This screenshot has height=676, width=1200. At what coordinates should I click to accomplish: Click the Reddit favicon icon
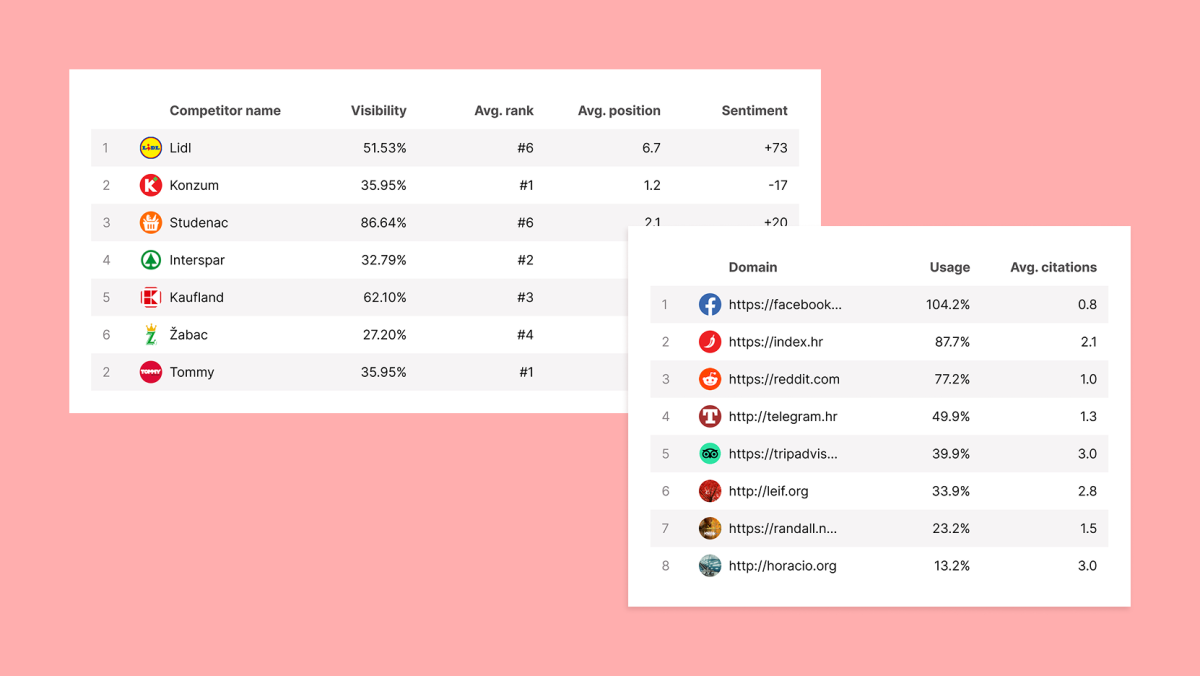coord(710,379)
